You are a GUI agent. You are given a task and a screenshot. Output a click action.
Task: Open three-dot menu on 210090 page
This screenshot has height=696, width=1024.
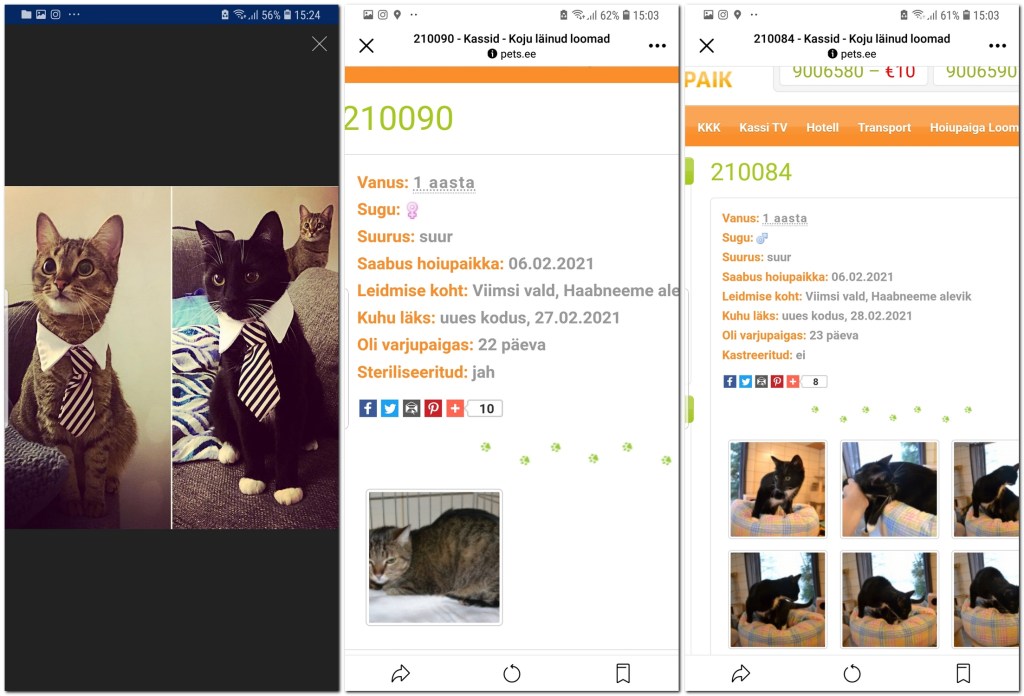657,46
